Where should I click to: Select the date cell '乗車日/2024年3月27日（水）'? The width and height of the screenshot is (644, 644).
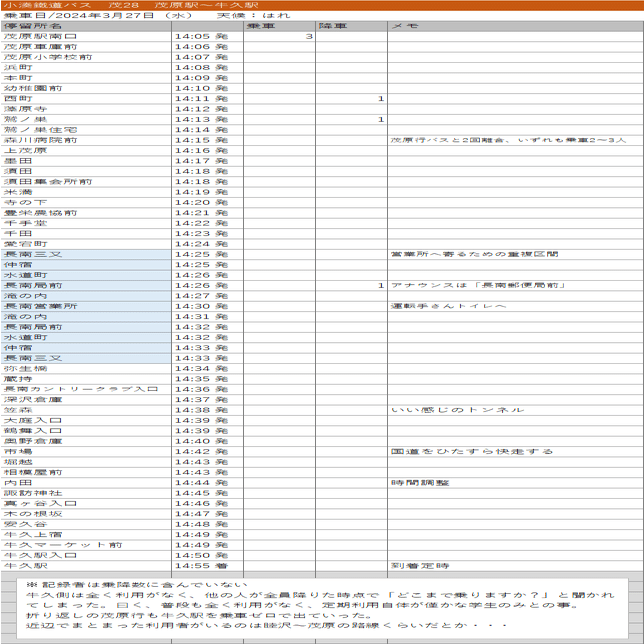pyautogui.click(x=98, y=16)
